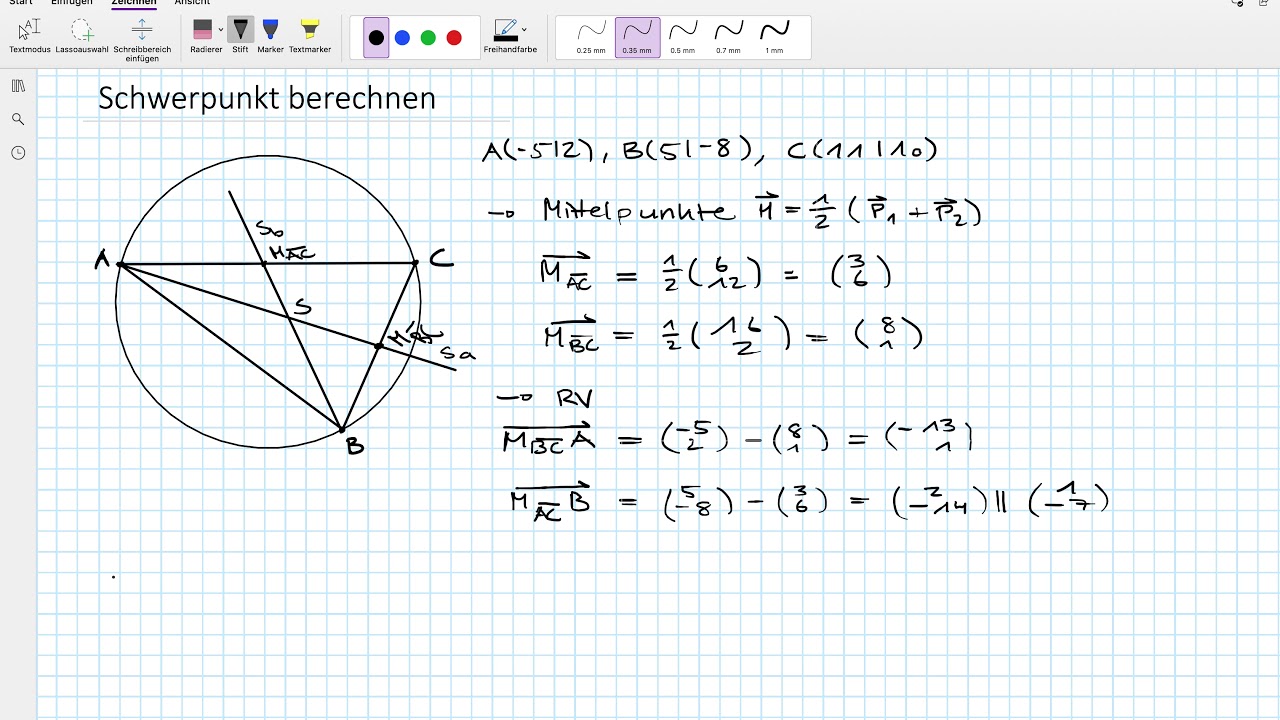Open search from the sidebar magnifier

pyautogui.click(x=18, y=119)
